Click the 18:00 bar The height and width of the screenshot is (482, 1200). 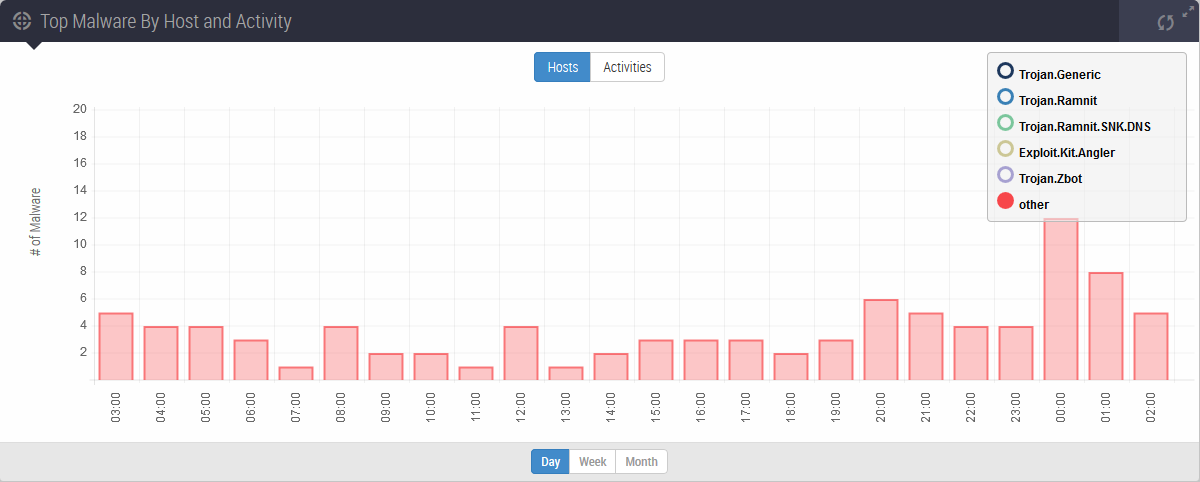(x=791, y=367)
